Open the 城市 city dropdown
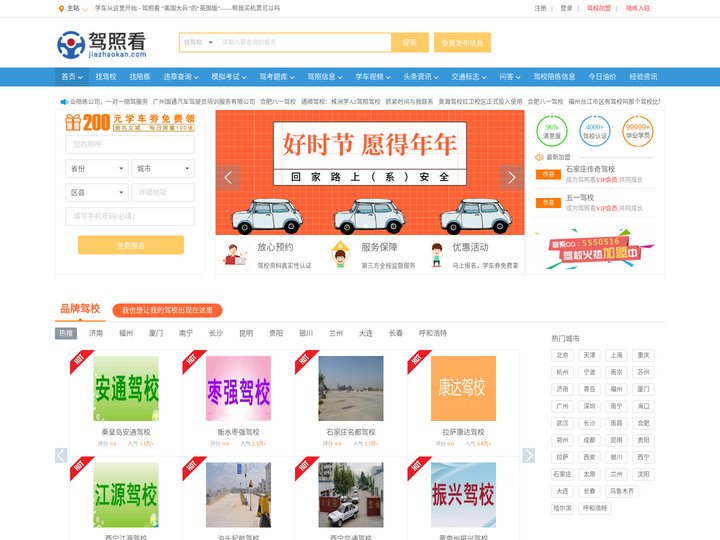This screenshot has width=720, height=540. click(x=163, y=169)
